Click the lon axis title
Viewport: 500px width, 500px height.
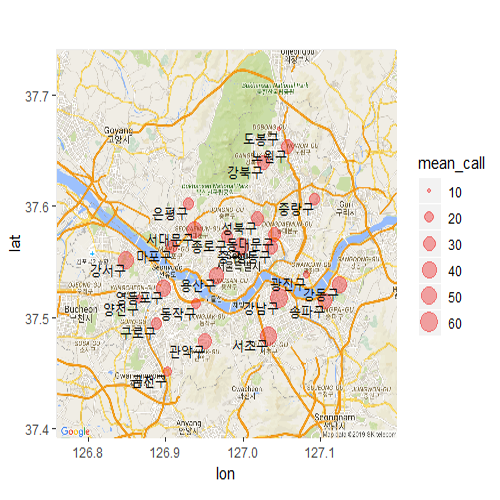[x=225, y=474]
